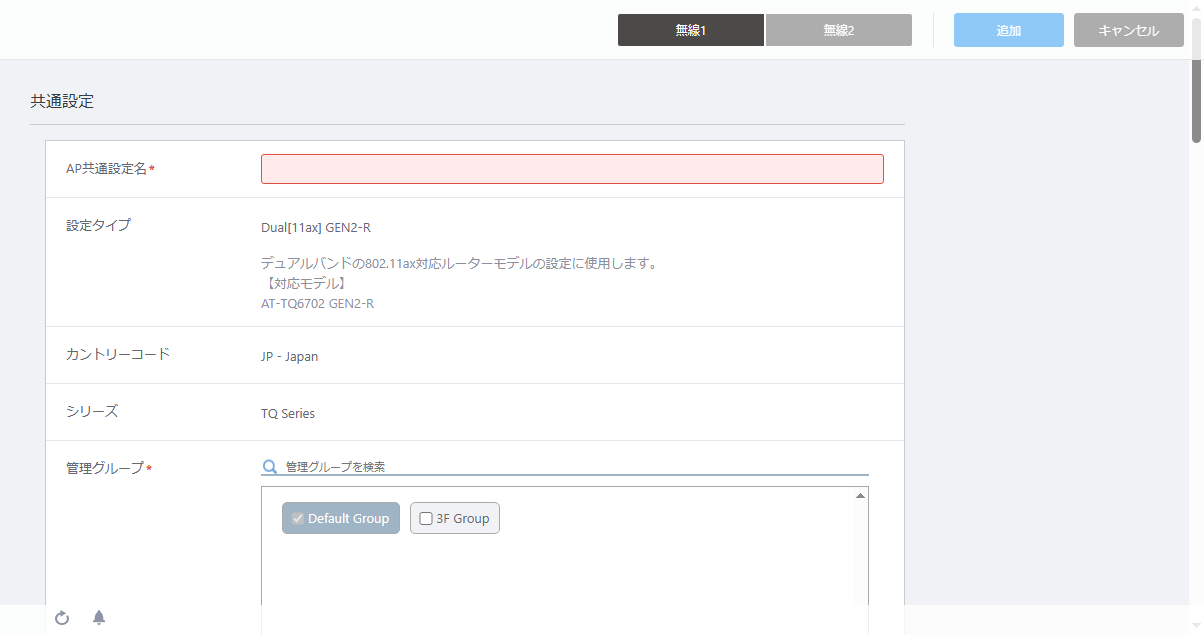Screen dimensions: 1204x635
Task: Click the JP - Japan value
Action: pyautogui.click(x=290, y=356)
